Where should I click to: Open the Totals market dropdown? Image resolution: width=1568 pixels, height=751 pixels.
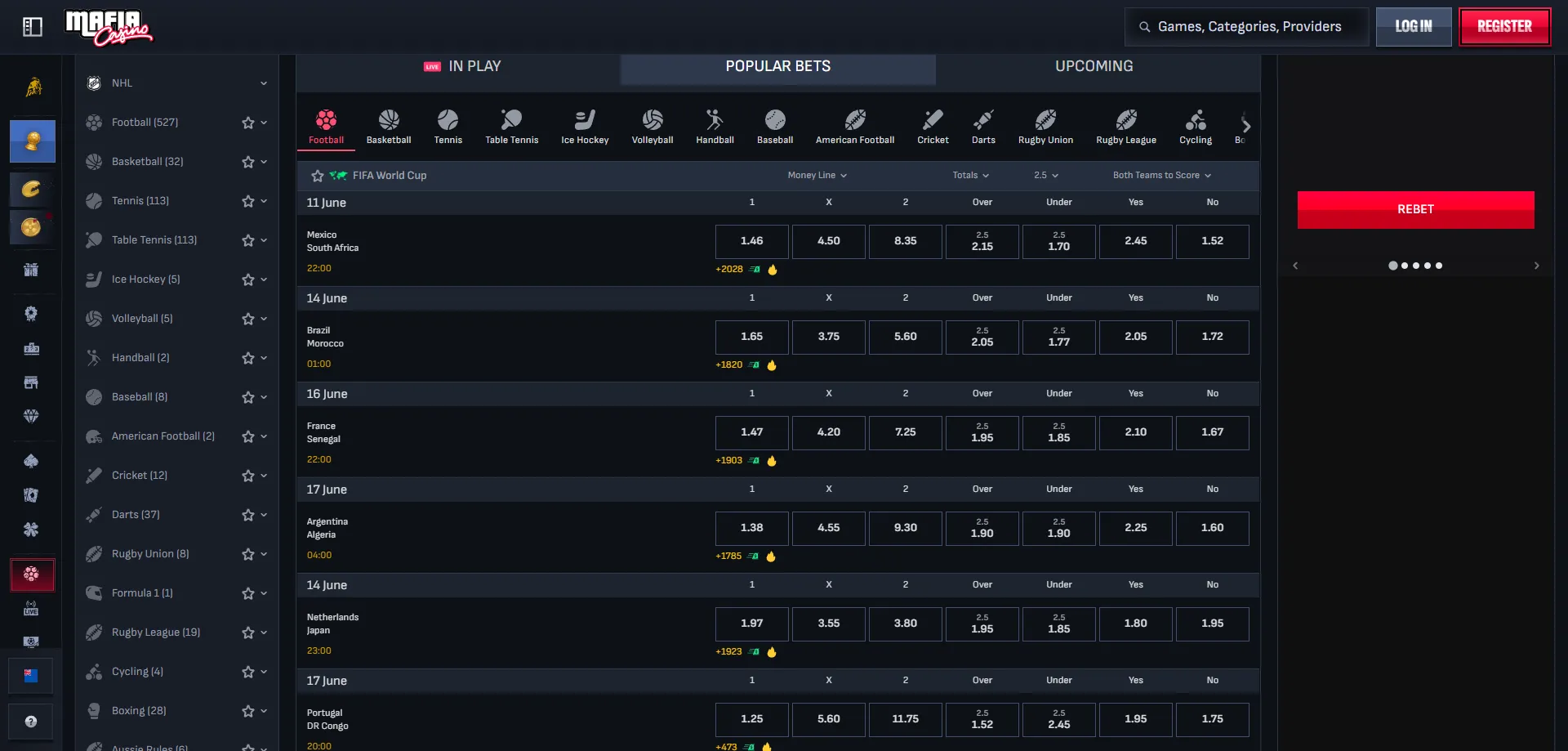tap(970, 175)
